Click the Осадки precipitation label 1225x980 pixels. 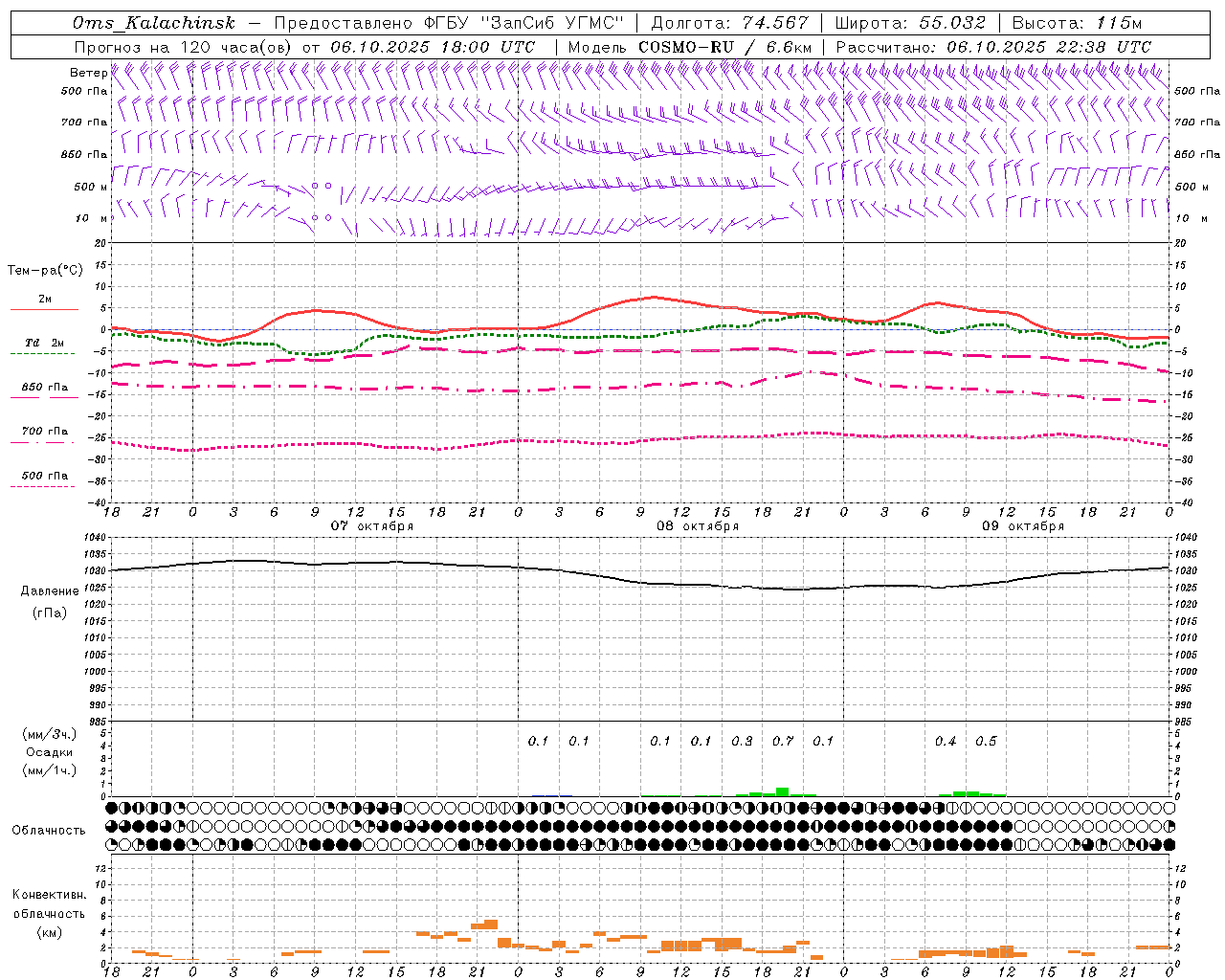click(x=50, y=752)
